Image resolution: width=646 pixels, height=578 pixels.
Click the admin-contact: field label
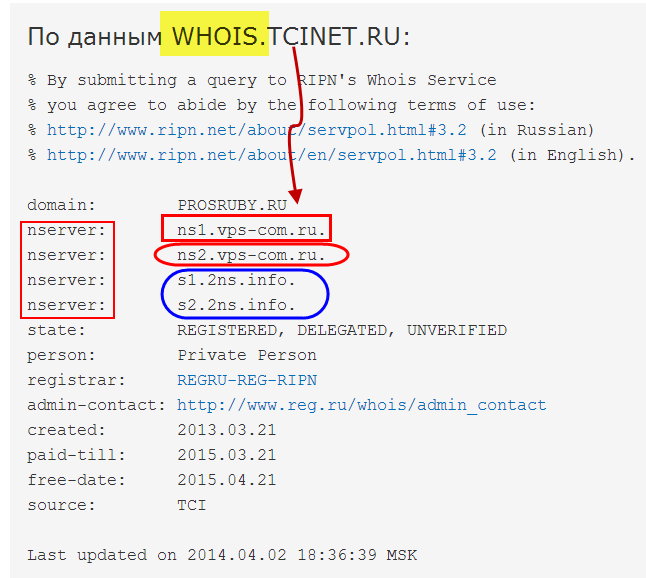tap(96, 405)
